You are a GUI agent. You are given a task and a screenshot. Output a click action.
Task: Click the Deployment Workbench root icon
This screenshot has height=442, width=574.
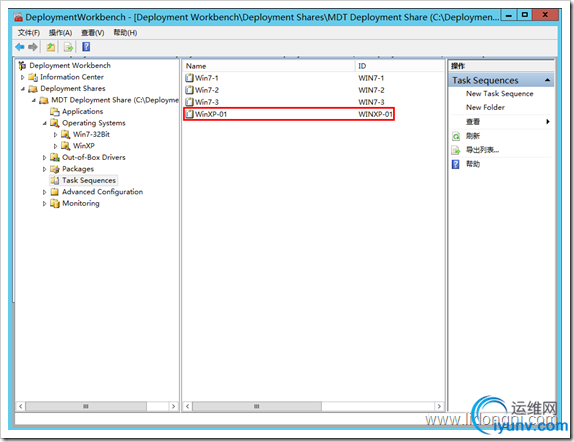tap(22, 66)
